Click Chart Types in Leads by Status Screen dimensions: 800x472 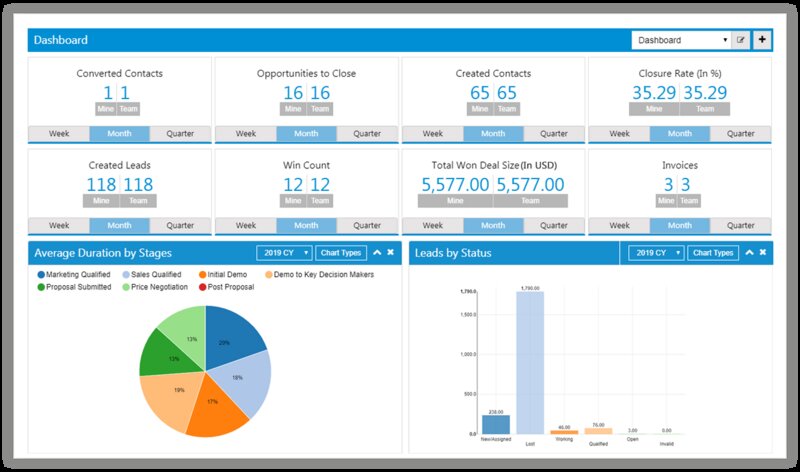pyautogui.click(x=714, y=253)
